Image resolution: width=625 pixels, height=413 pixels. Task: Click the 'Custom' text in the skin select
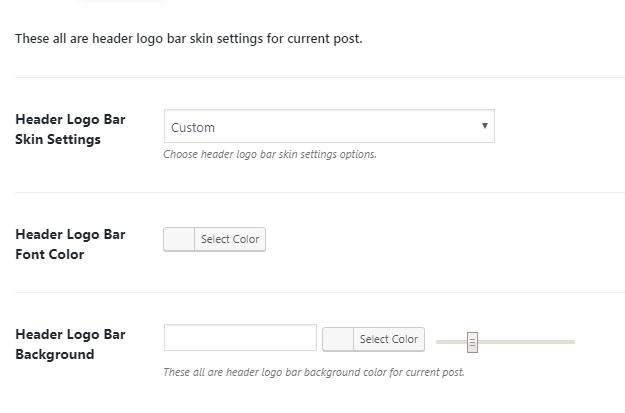[193, 128]
